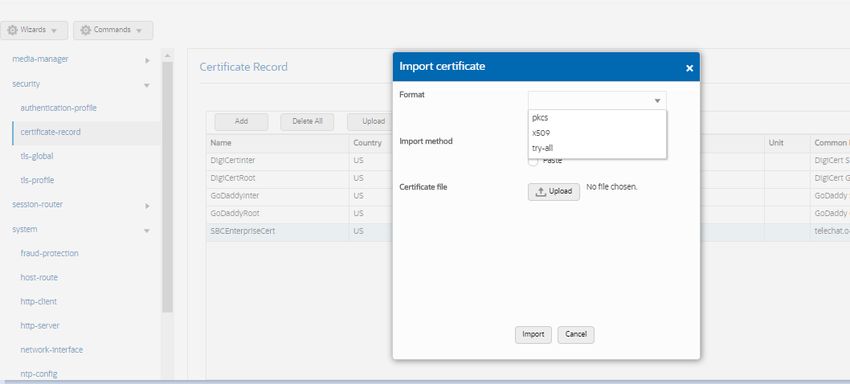Open tls-global configuration
The image size is (850, 384).
[37, 156]
